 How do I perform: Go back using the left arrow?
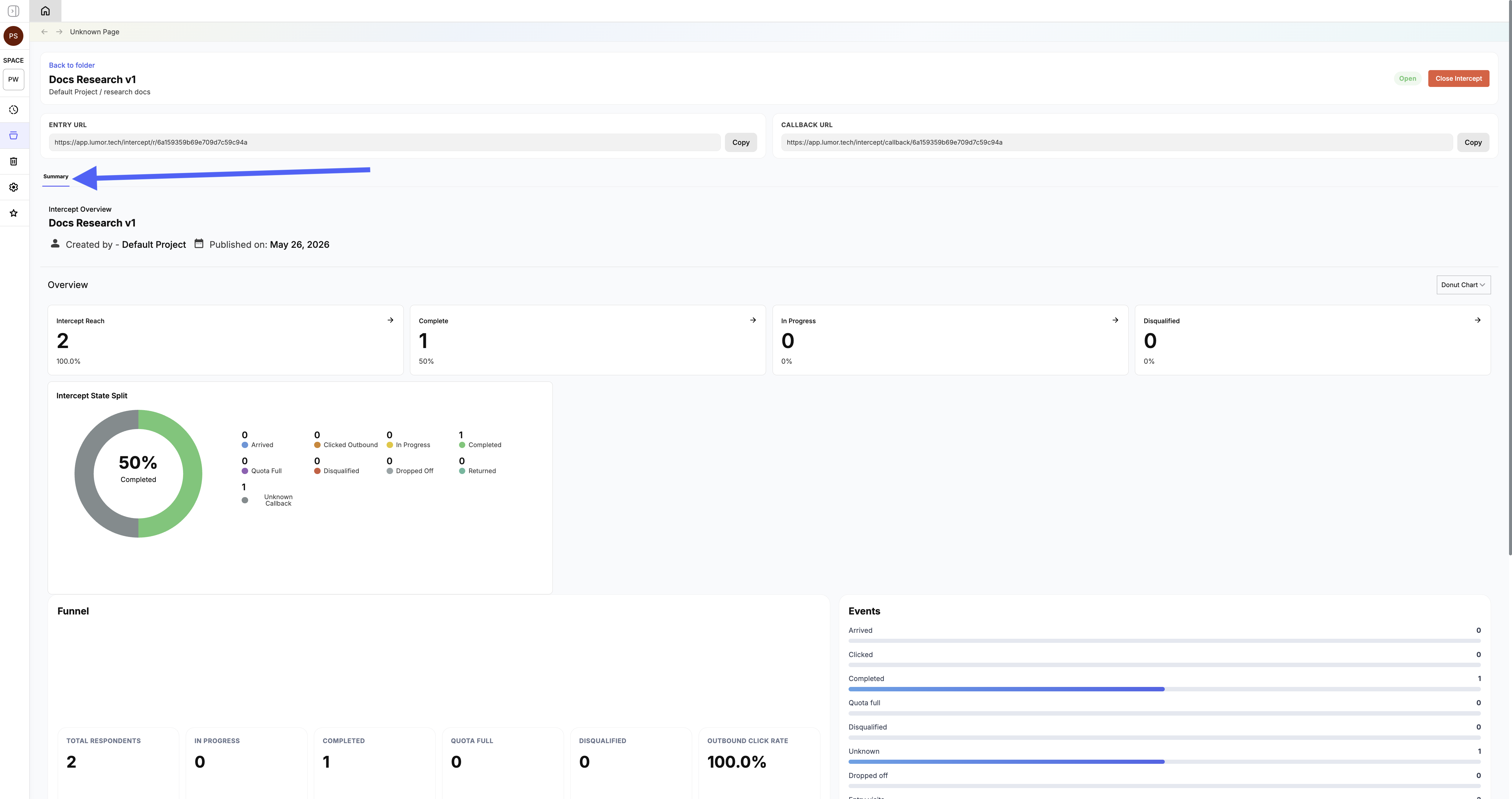coord(45,32)
